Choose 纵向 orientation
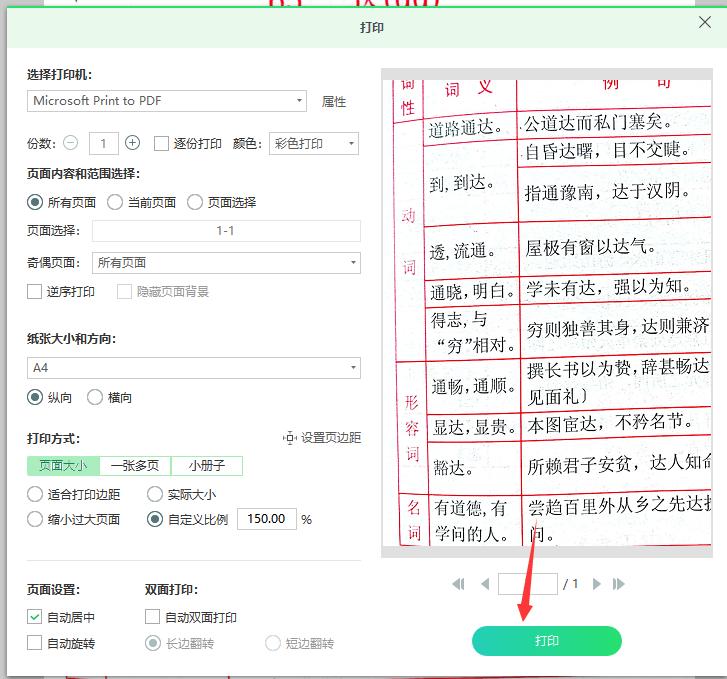The width and height of the screenshot is (727, 679). tap(35, 397)
